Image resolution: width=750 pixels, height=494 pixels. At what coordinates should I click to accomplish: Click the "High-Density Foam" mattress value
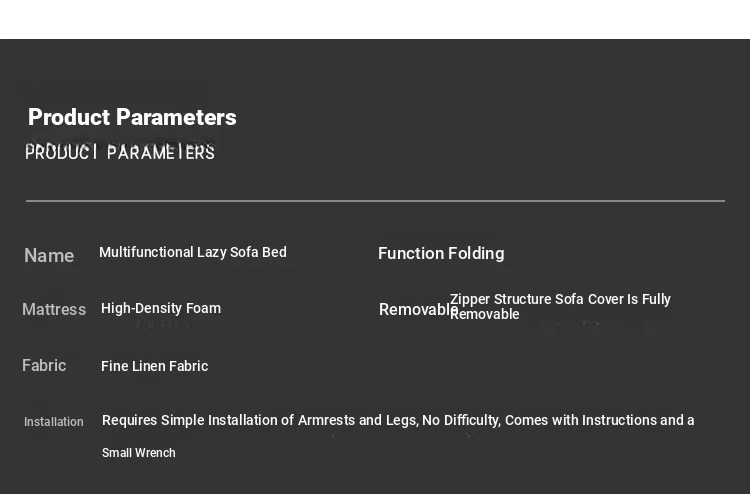click(x=161, y=308)
